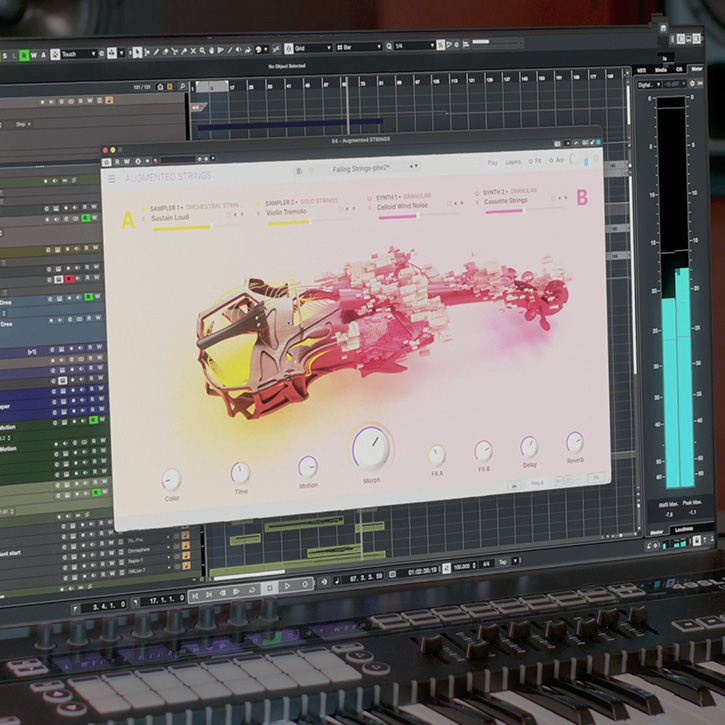
Task: Open the Grid snap type dropdown
Action: pyautogui.click(x=313, y=48)
